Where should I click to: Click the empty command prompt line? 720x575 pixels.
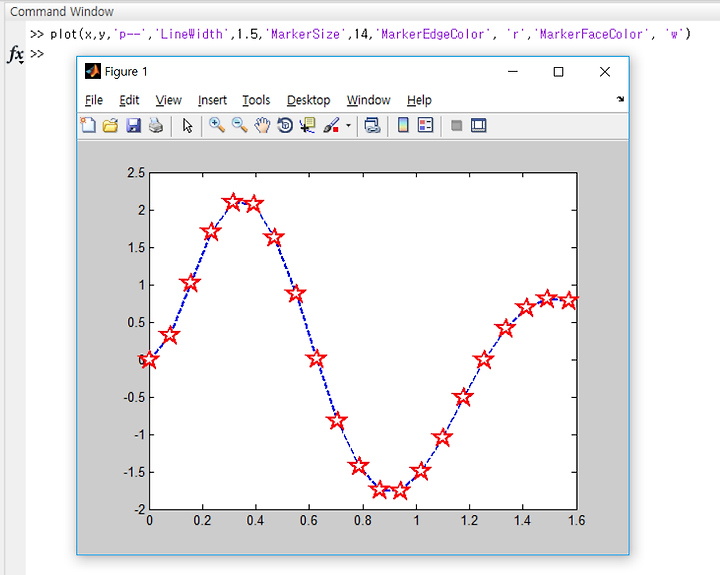tap(37, 54)
